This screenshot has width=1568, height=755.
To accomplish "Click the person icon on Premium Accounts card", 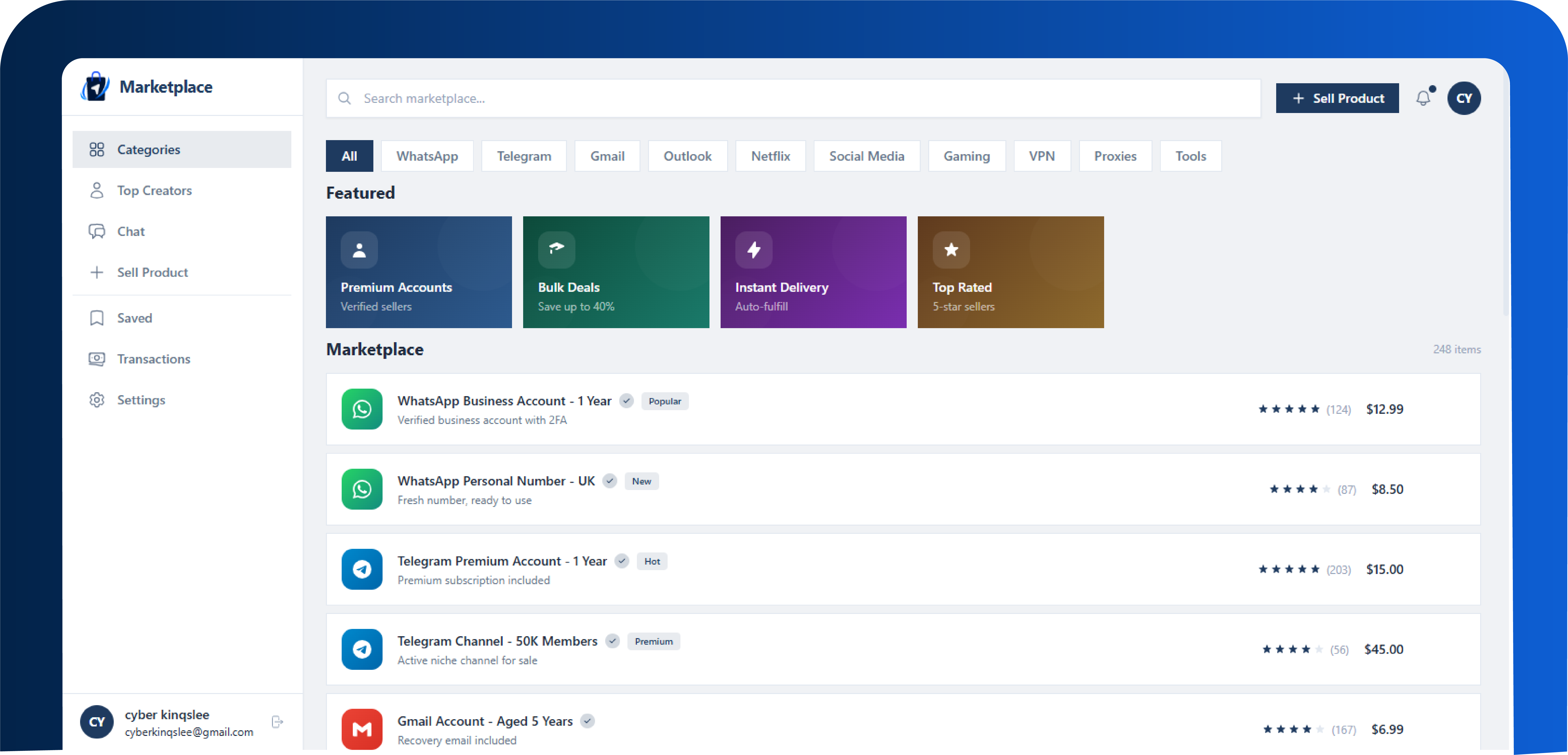I will tap(359, 250).
